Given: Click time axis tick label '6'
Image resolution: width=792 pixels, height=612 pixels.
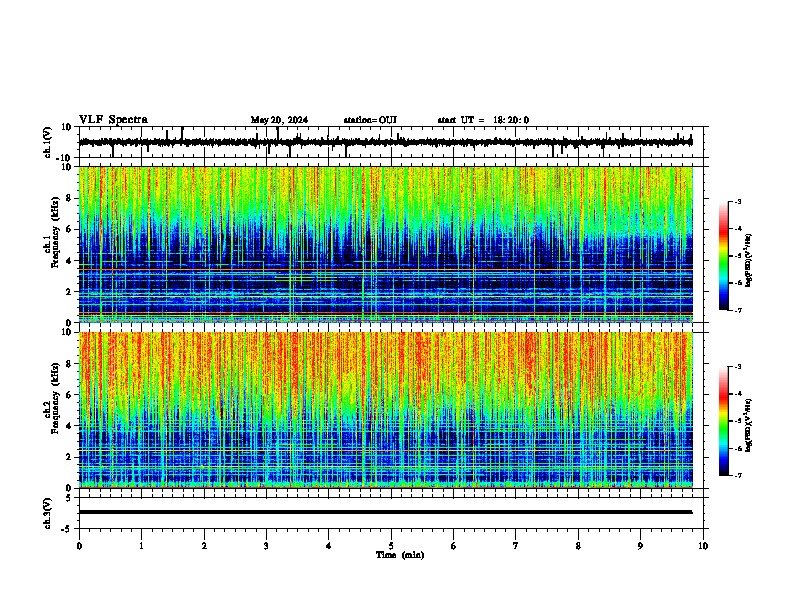Looking at the screenshot, I should click(453, 546).
